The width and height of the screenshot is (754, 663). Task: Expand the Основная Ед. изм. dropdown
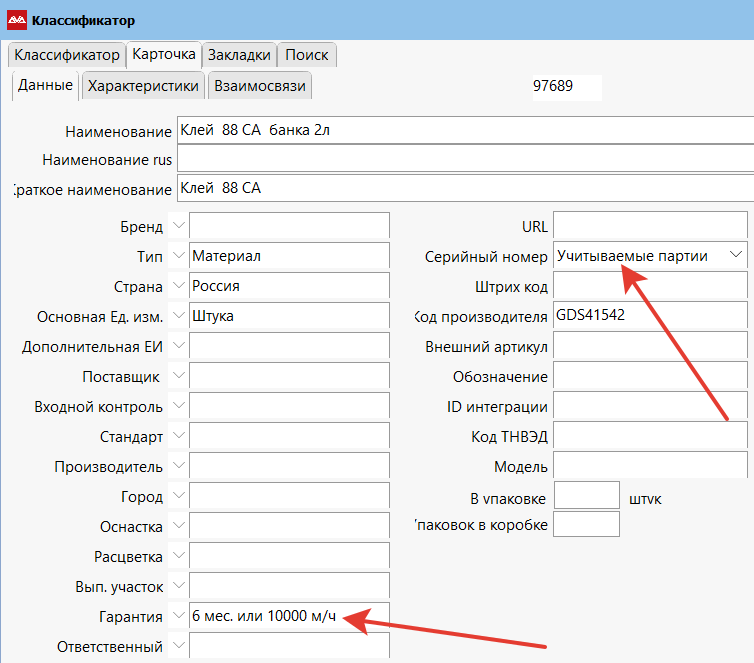[178, 316]
